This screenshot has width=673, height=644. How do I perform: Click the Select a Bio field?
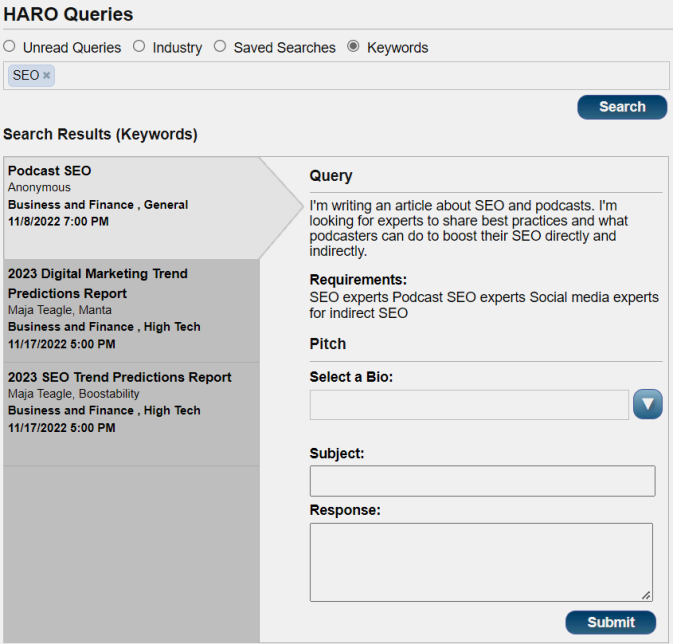469,405
